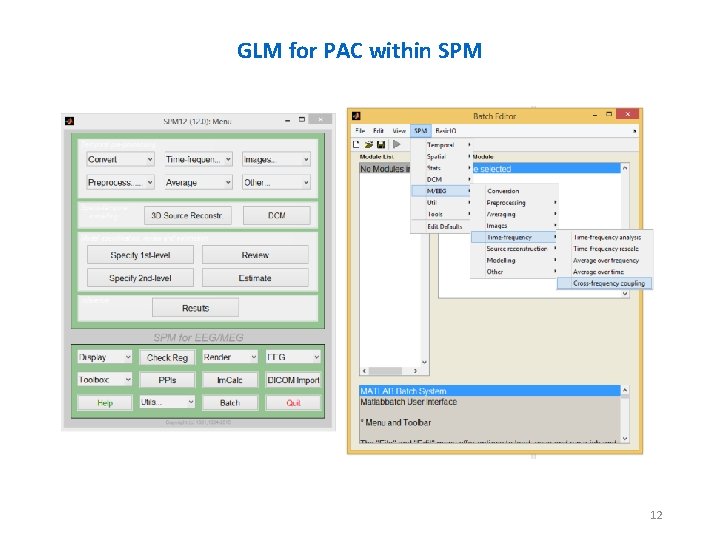The height and width of the screenshot is (540, 720).
Task: Open the Display dropdown
Action: 105,357
